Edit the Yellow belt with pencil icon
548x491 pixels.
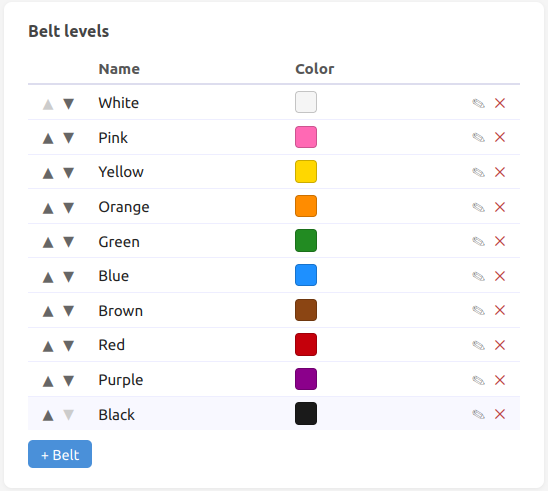point(478,172)
